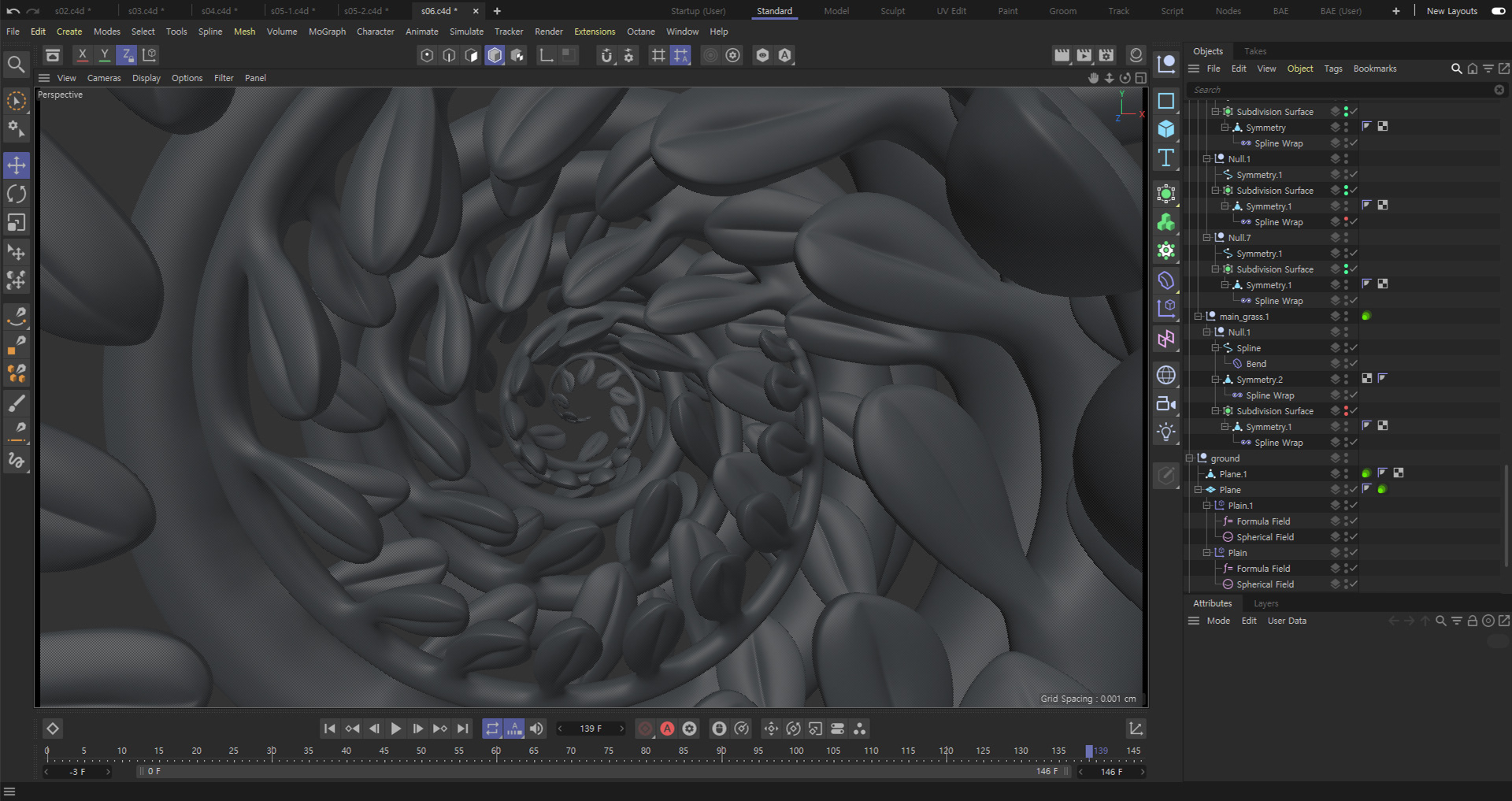Click the keyframe diamond icon
The image size is (1512, 801).
53,729
